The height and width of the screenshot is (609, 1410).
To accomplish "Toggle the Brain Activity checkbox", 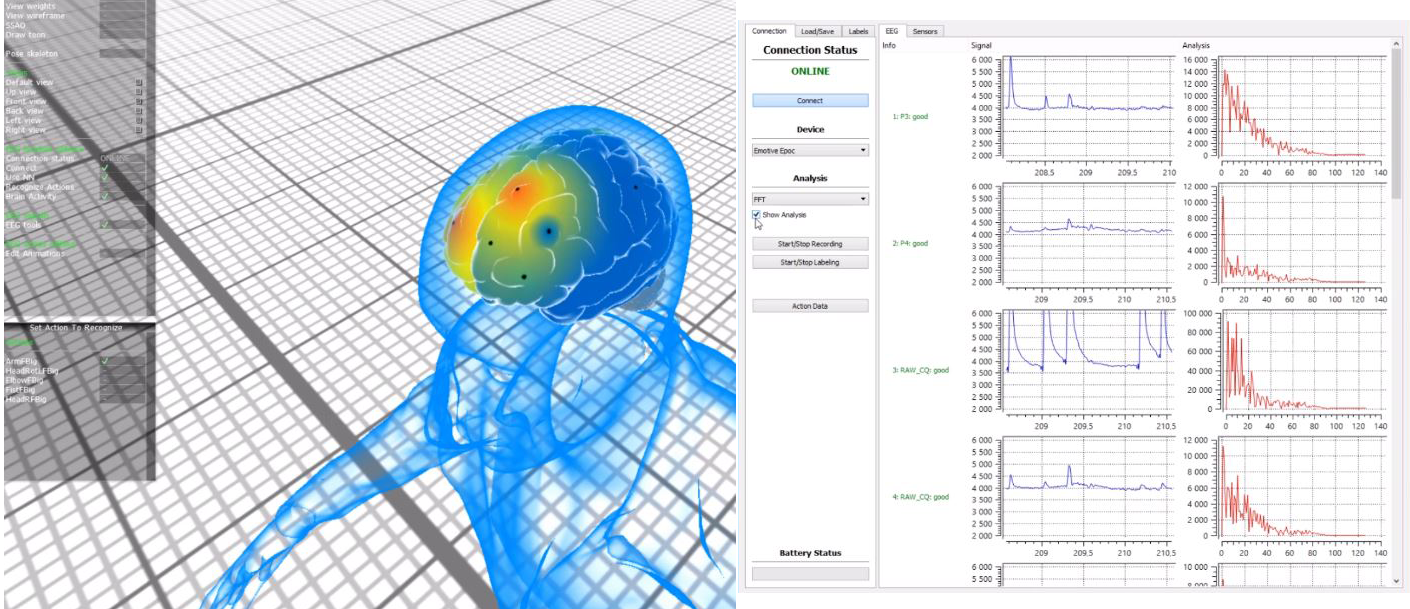I will [x=122, y=196].
